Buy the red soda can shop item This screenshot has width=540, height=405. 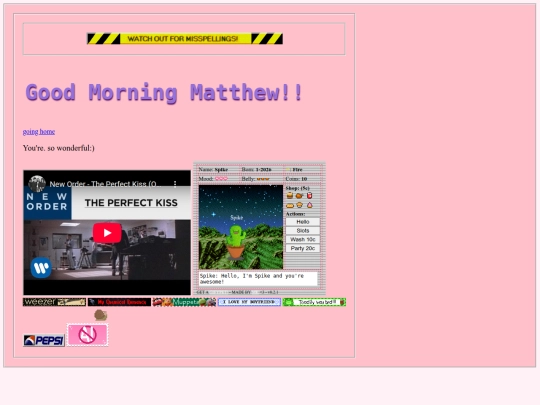coord(309,196)
